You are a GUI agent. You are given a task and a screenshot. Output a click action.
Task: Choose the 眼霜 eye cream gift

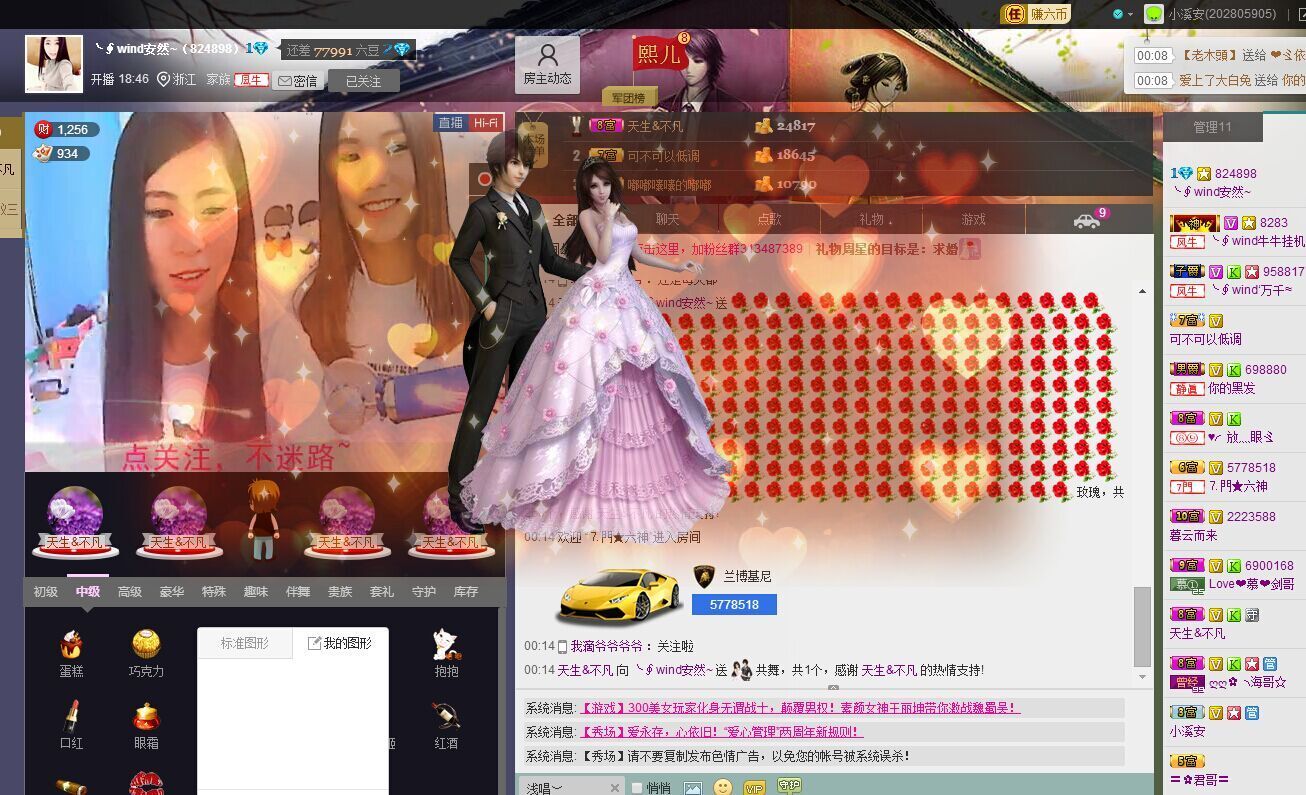(146, 724)
